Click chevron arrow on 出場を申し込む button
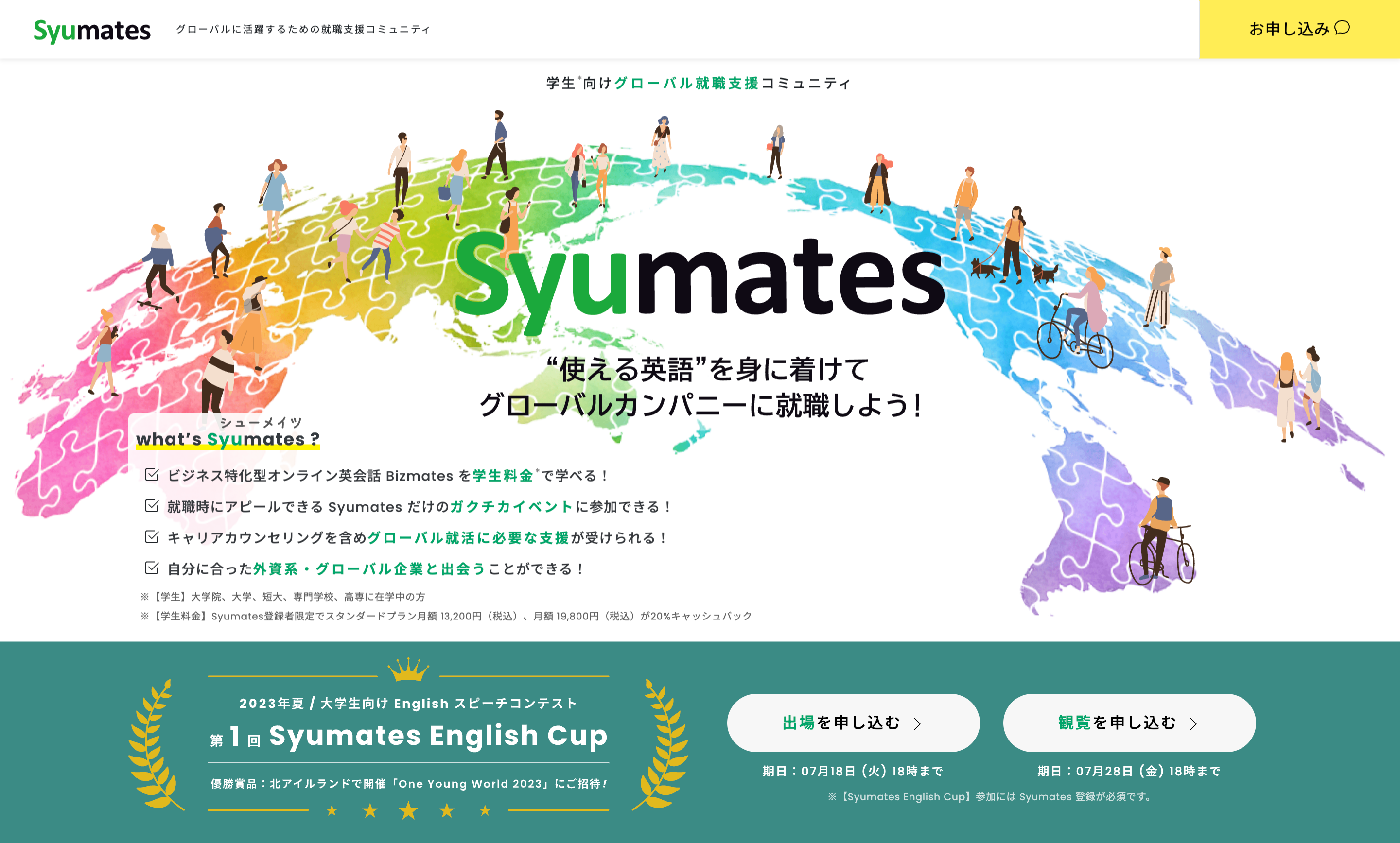 click(917, 723)
